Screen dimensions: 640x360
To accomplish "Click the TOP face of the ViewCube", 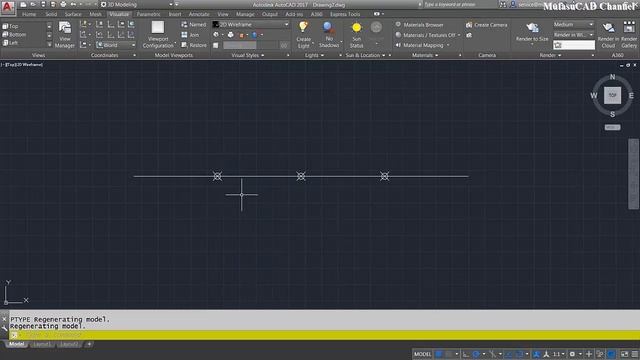I will 612,95.
